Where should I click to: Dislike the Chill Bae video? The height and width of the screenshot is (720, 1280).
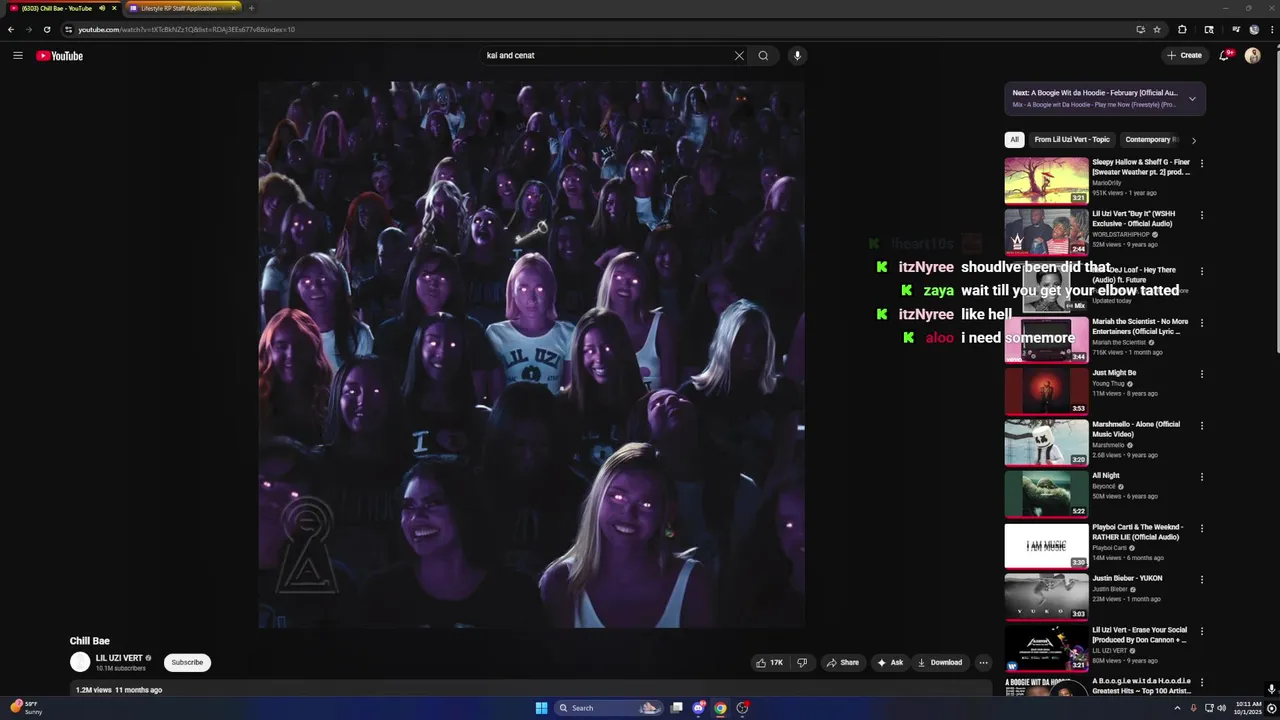802,662
